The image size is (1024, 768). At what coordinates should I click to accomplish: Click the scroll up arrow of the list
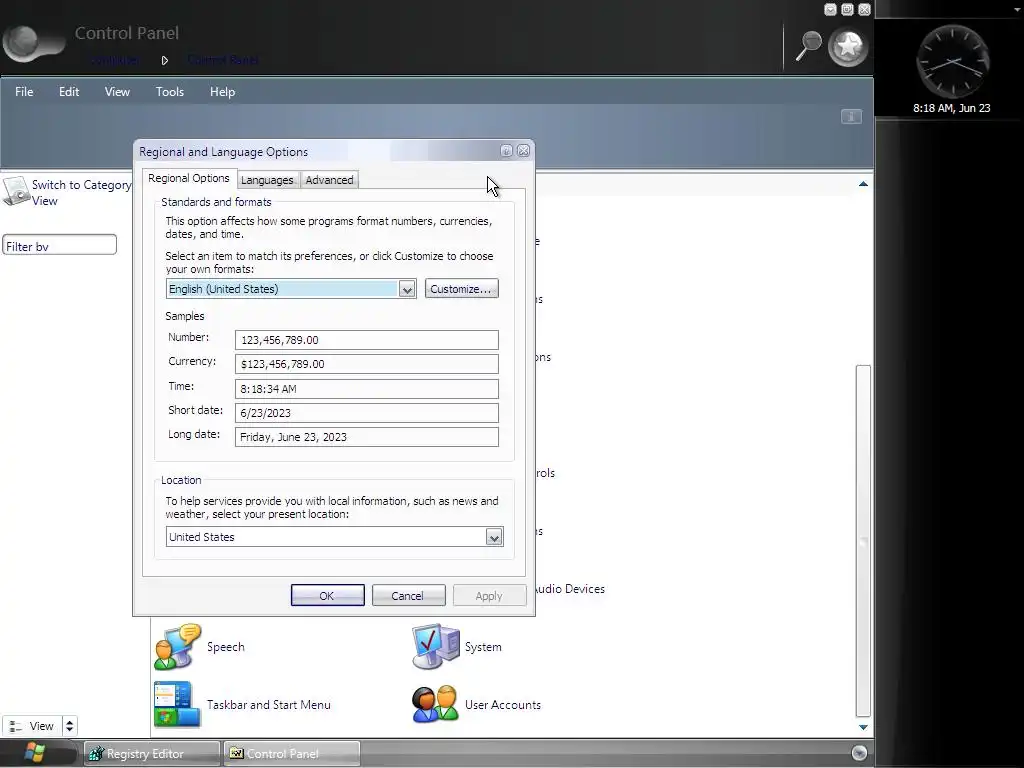tap(863, 184)
